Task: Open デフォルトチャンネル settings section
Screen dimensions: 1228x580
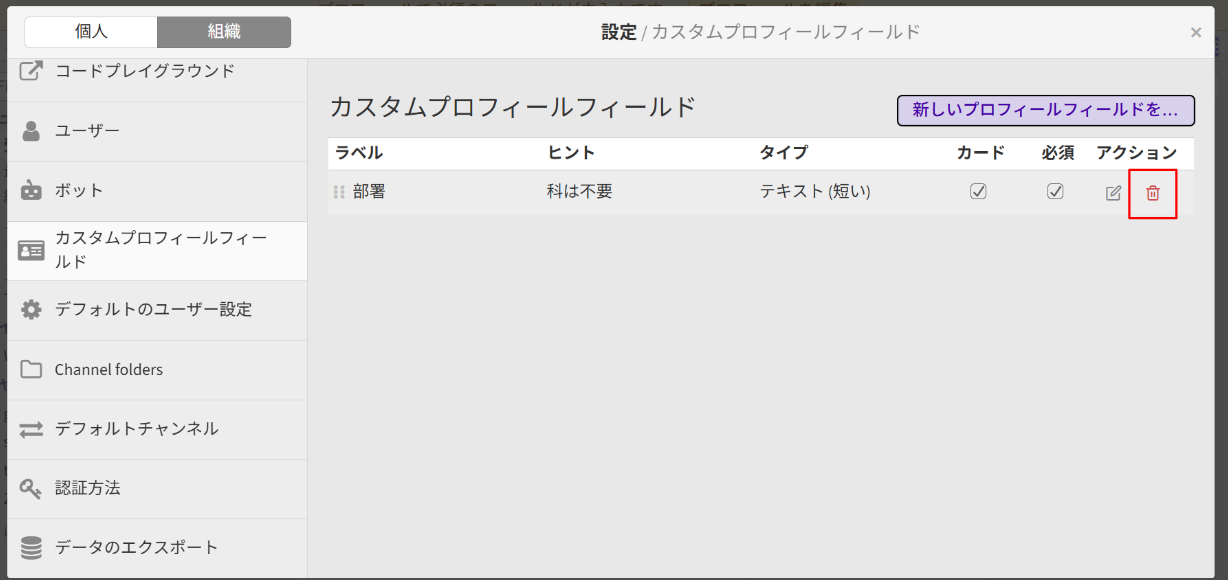Action: pos(136,429)
